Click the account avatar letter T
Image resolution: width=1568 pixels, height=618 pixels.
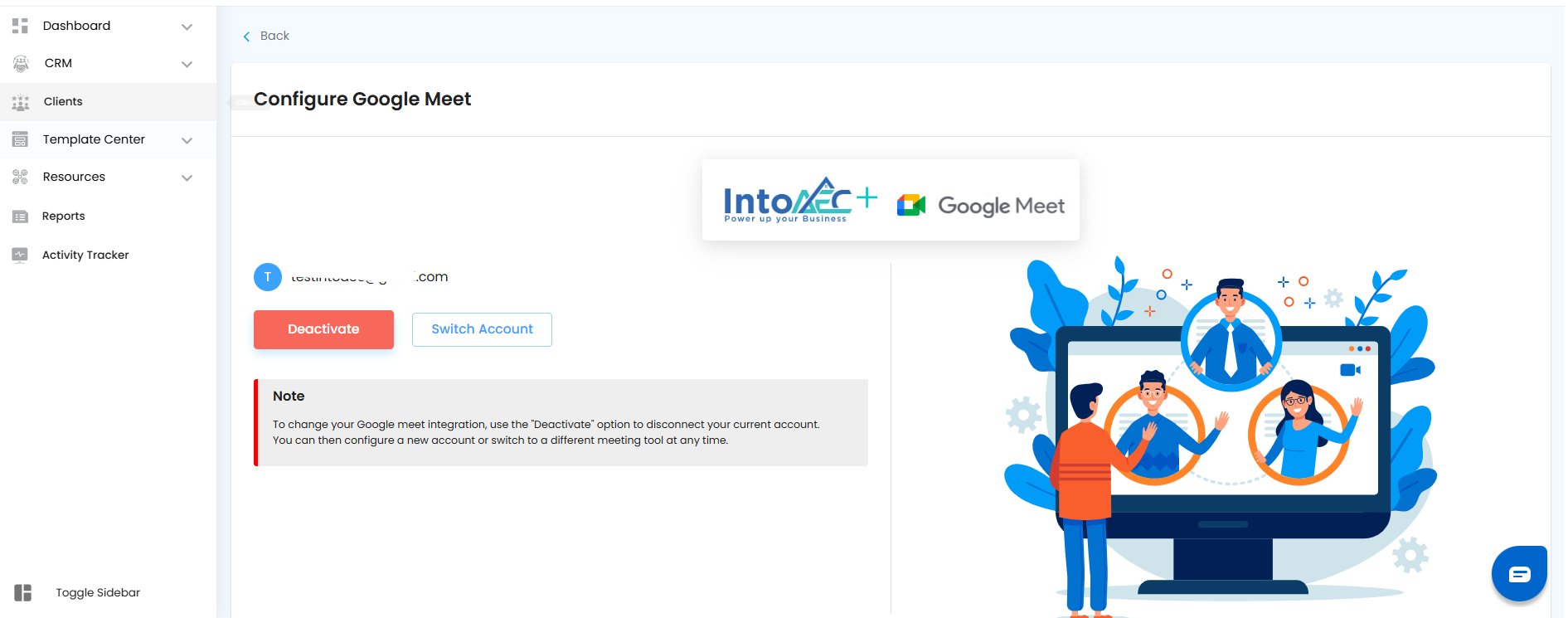[x=268, y=277]
